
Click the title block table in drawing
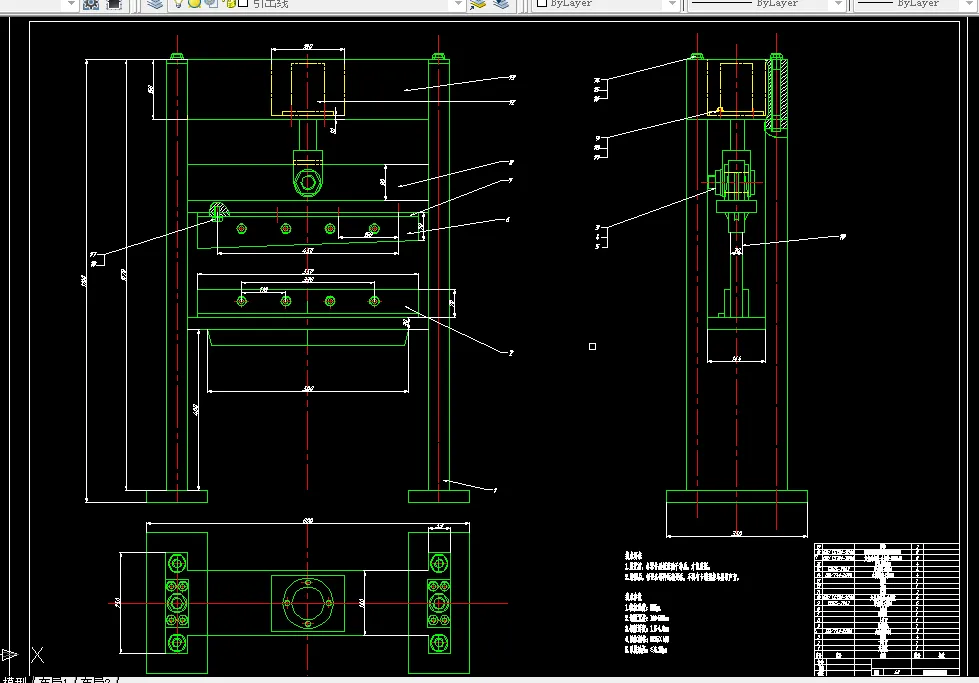887,609
